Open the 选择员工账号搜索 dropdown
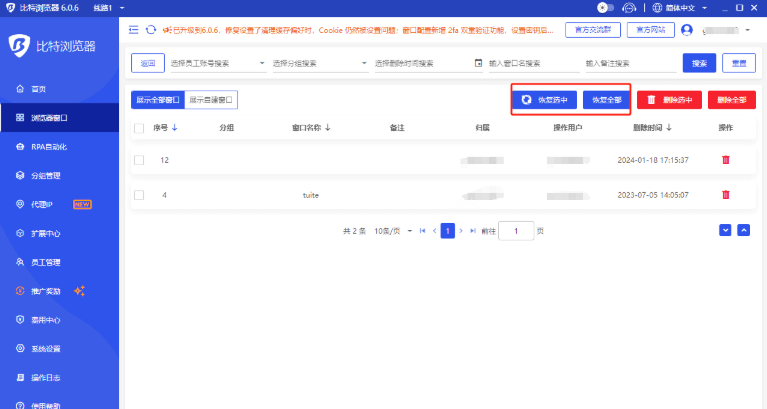The width and height of the screenshot is (767, 409). [218, 63]
